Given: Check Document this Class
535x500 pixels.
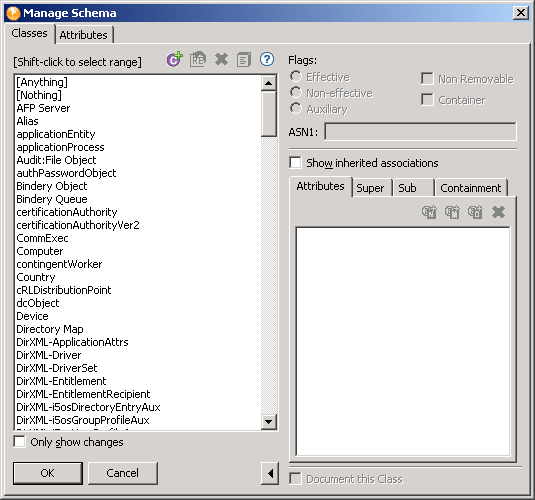Looking at the screenshot, I should click(x=295, y=478).
